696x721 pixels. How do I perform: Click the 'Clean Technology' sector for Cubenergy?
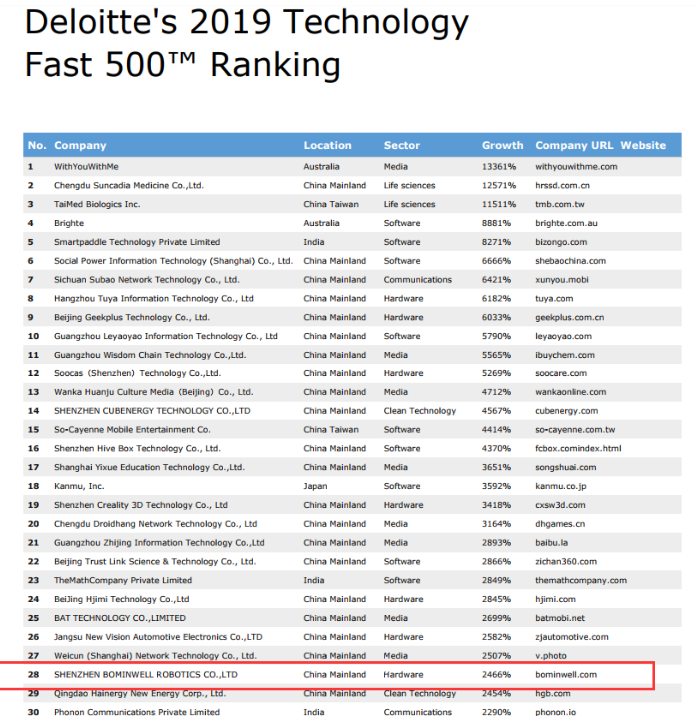[420, 411]
